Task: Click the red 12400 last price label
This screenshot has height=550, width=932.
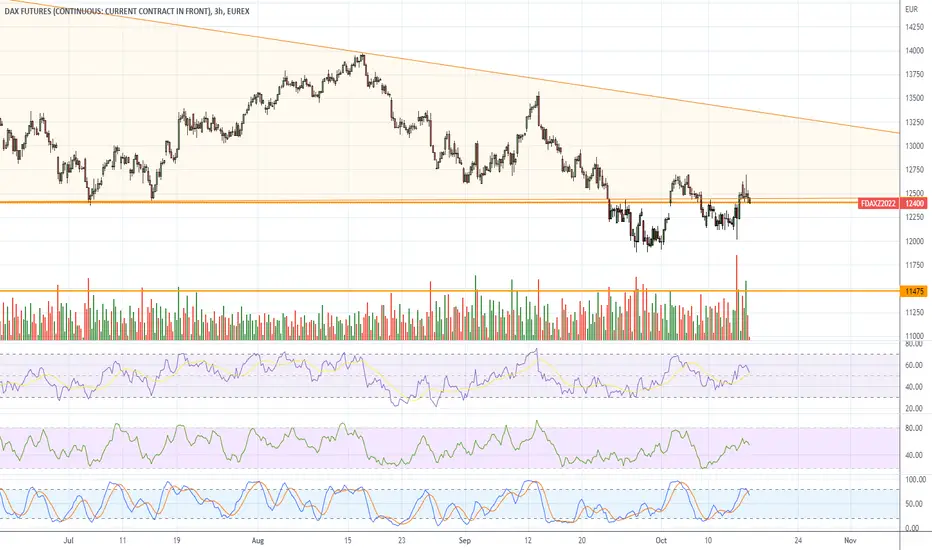Action: pyautogui.click(x=914, y=204)
